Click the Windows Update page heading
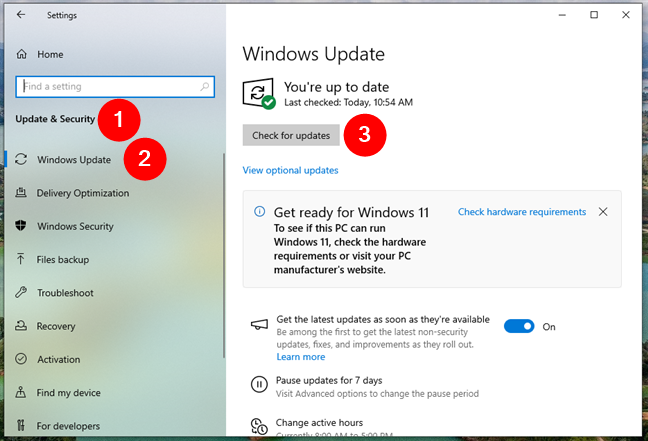The image size is (648, 441). pyautogui.click(x=314, y=54)
